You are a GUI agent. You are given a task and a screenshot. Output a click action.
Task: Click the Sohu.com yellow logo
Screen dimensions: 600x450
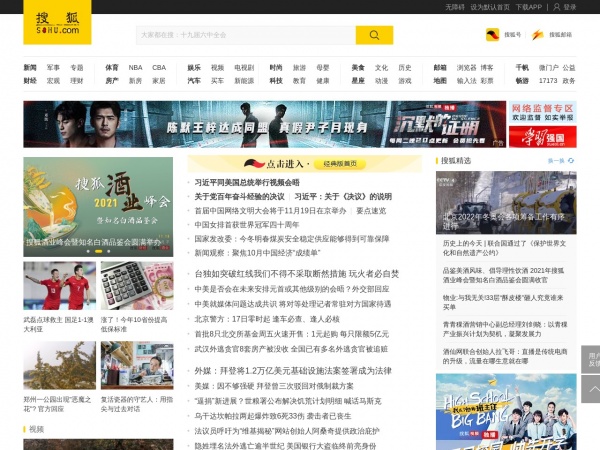pyautogui.click(x=57, y=22)
